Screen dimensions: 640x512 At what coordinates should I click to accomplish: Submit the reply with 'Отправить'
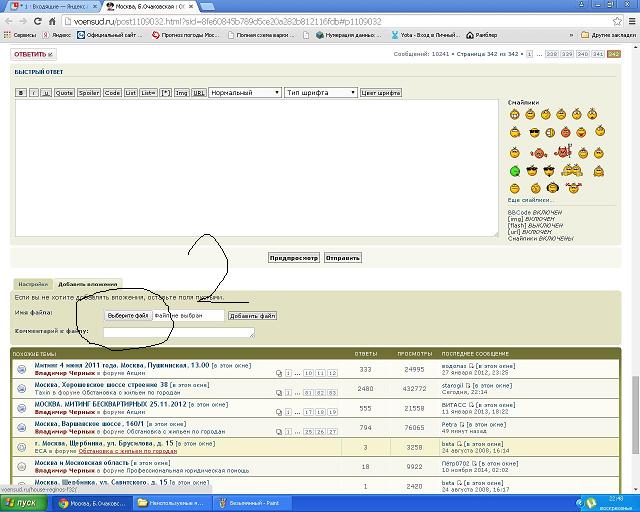pos(343,257)
